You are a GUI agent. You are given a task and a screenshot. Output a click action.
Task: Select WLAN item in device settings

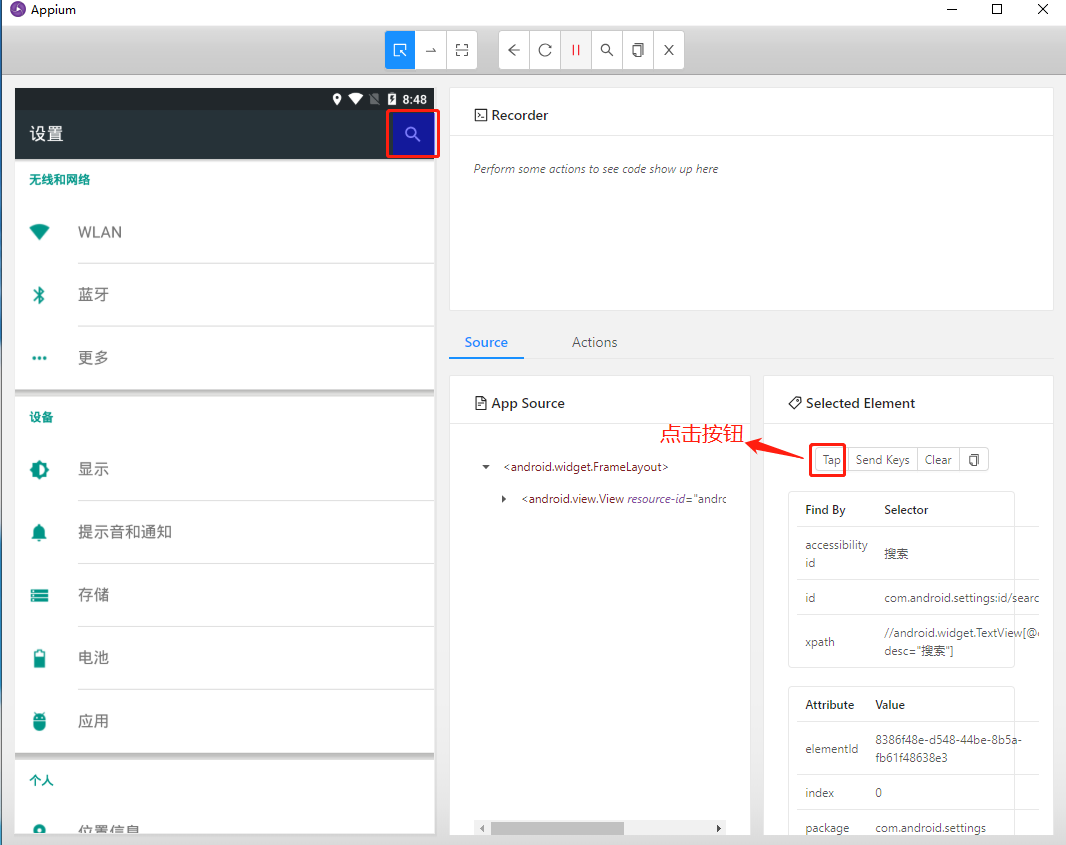224,232
